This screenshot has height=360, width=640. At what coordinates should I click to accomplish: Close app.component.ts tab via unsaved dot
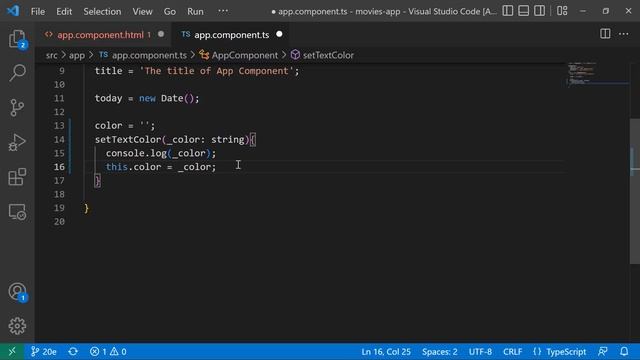[279, 34]
